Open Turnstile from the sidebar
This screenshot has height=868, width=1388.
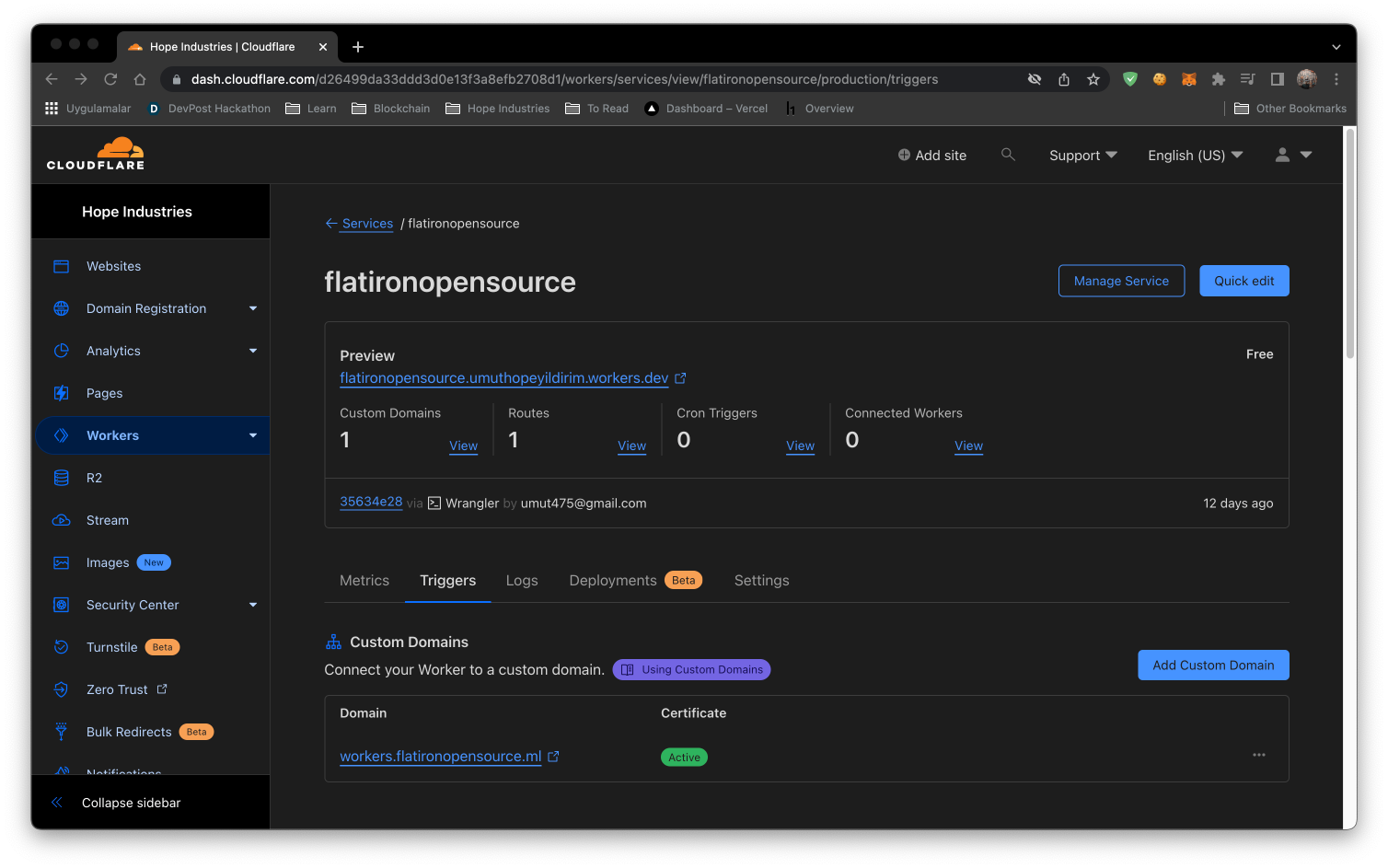pyautogui.click(x=110, y=647)
